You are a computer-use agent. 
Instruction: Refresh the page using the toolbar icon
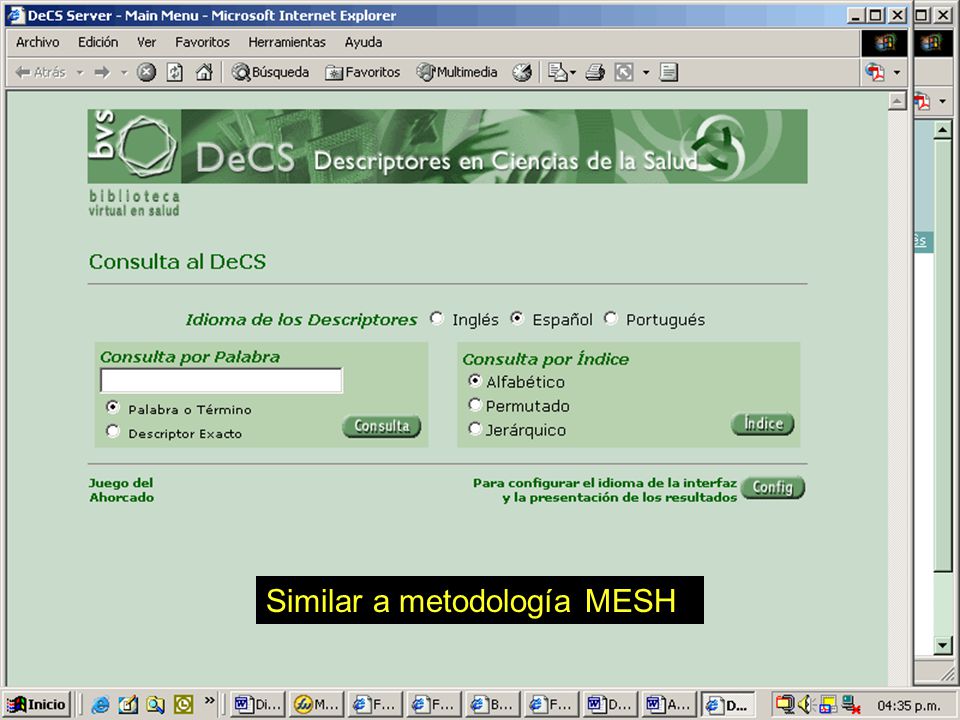174,72
